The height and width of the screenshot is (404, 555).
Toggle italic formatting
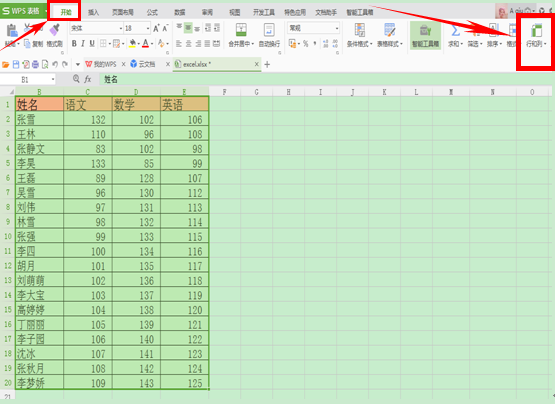tap(83, 44)
